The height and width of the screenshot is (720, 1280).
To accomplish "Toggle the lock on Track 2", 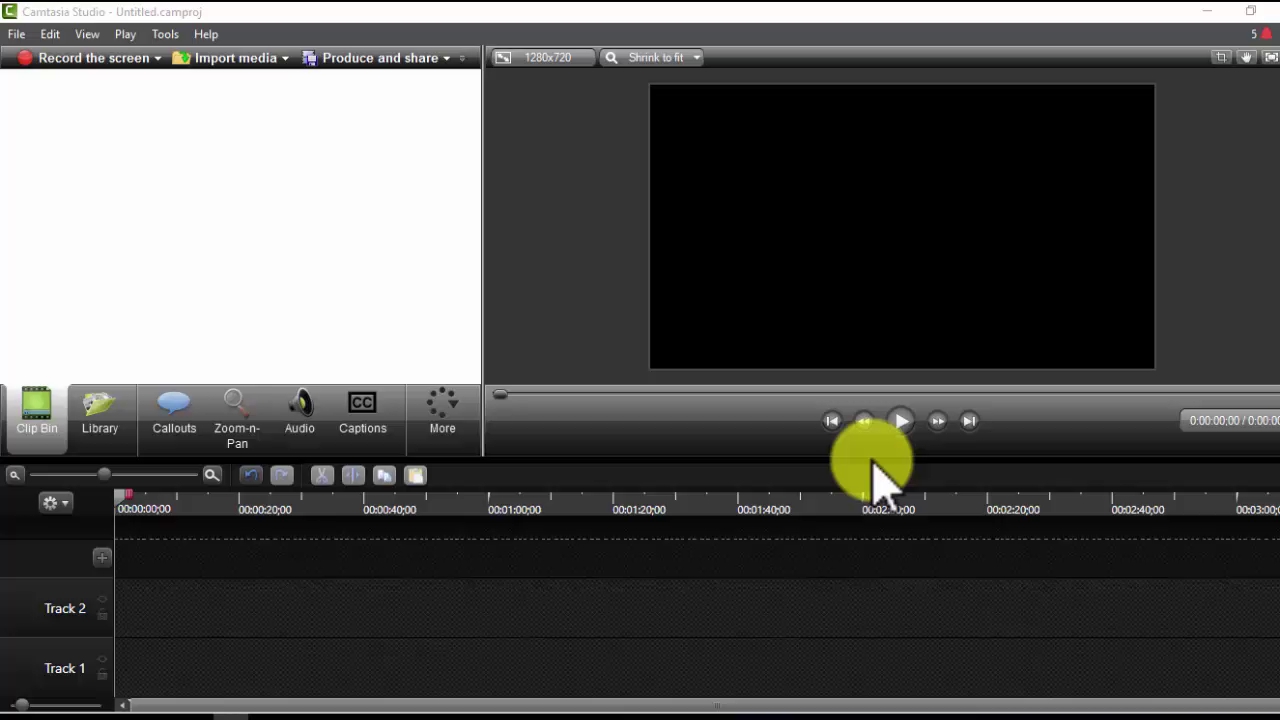I will click(x=102, y=615).
